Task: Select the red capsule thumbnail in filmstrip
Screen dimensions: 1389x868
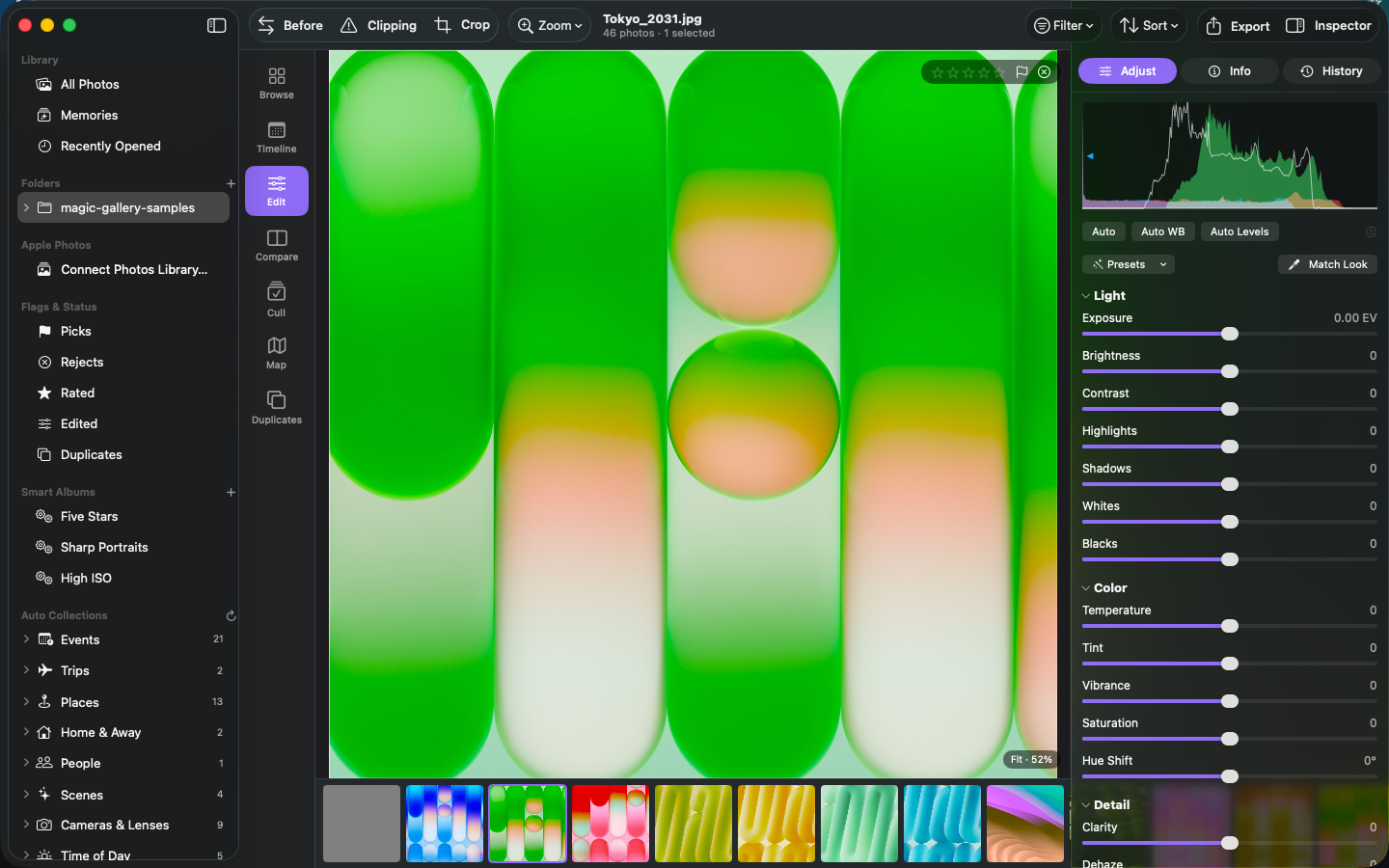Action: click(611, 824)
